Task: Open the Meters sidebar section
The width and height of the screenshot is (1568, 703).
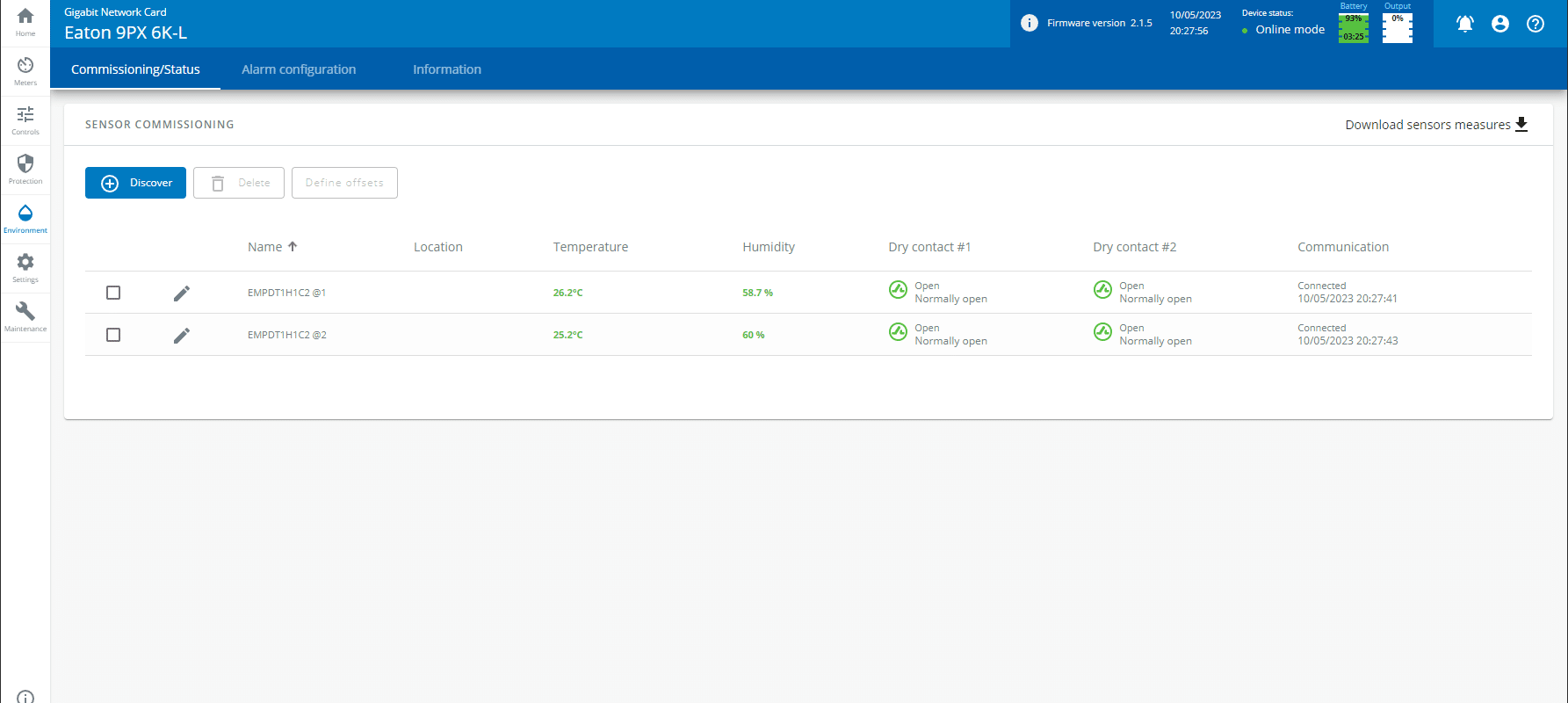Action: [x=25, y=72]
